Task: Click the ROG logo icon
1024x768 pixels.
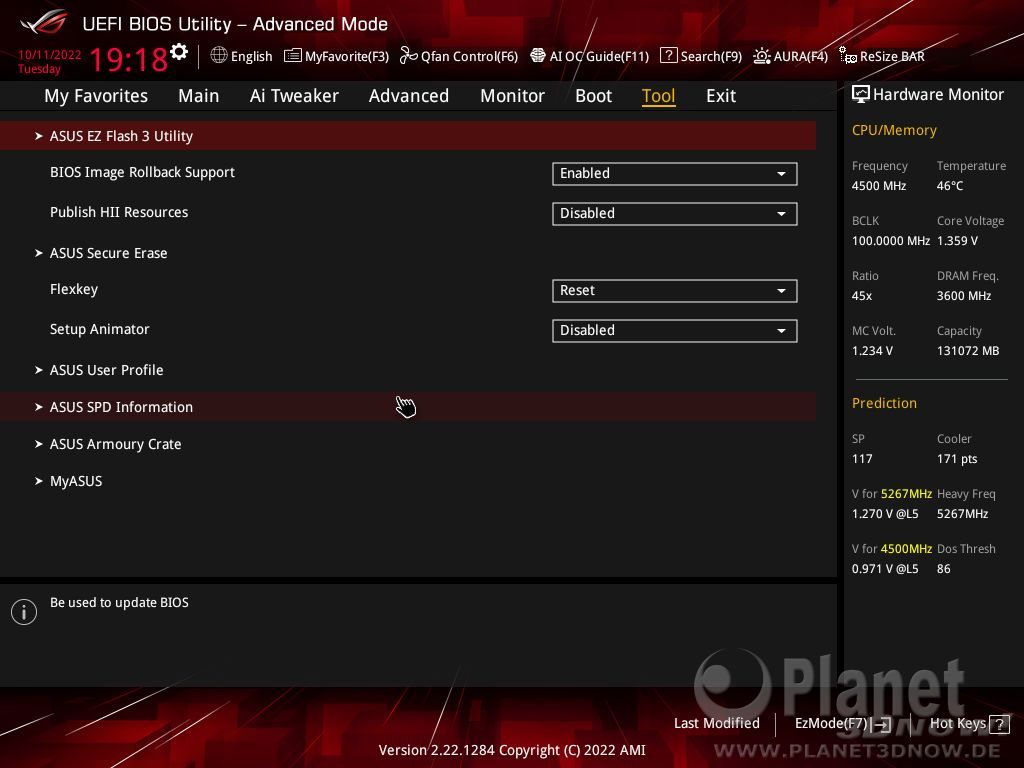Action: click(44, 22)
